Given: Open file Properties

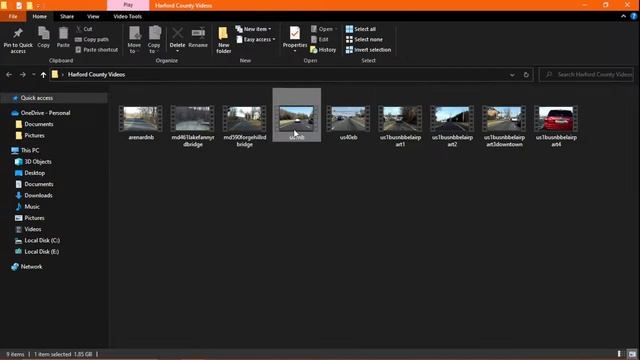Looking at the screenshot, I should coord(295,40).
